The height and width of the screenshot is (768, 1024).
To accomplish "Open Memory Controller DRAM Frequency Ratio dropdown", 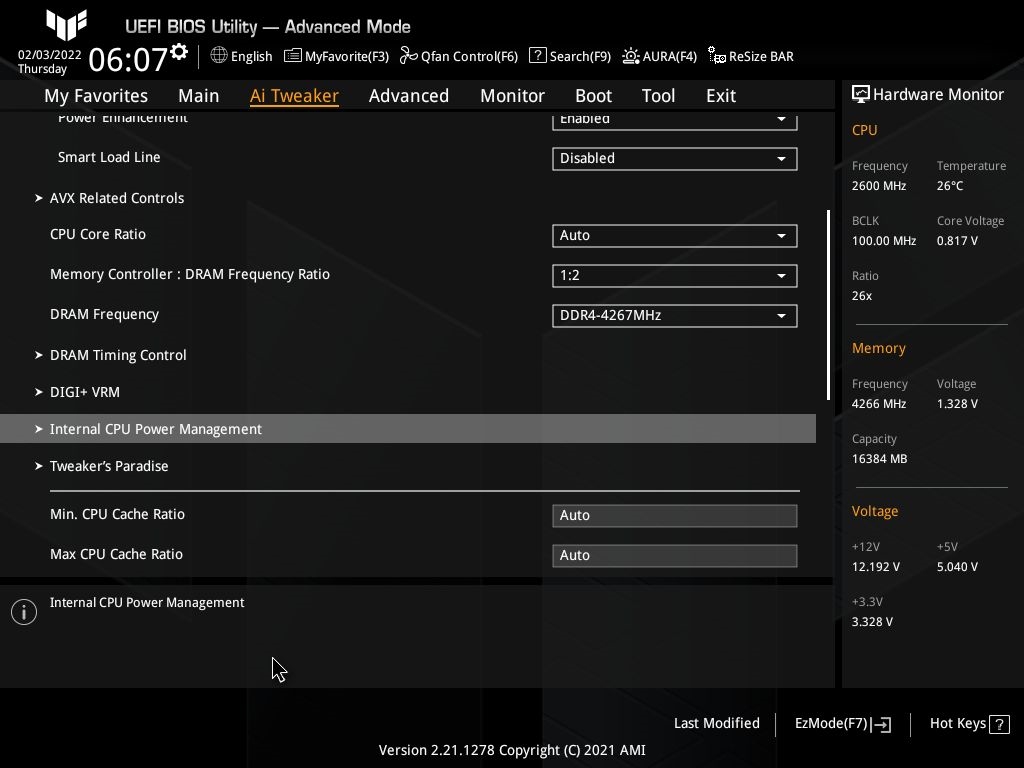I will tap(675, 276).
